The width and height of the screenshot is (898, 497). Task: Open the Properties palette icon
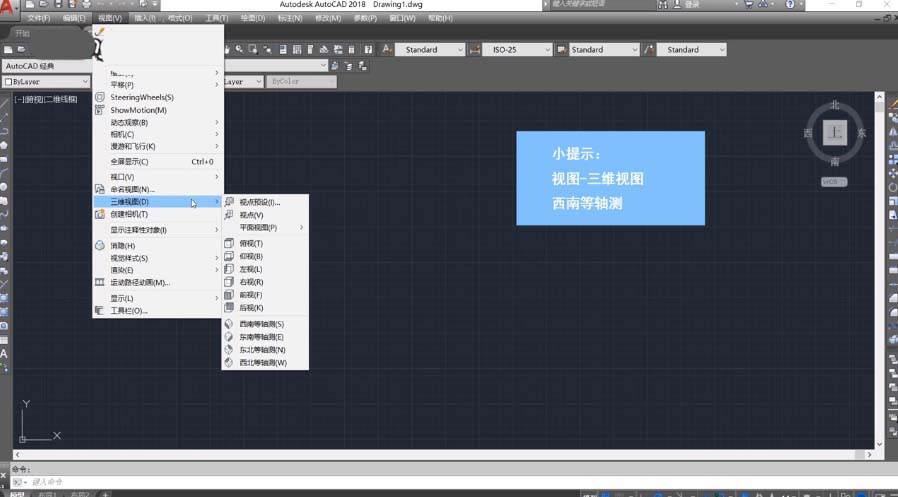click(283, 50)
